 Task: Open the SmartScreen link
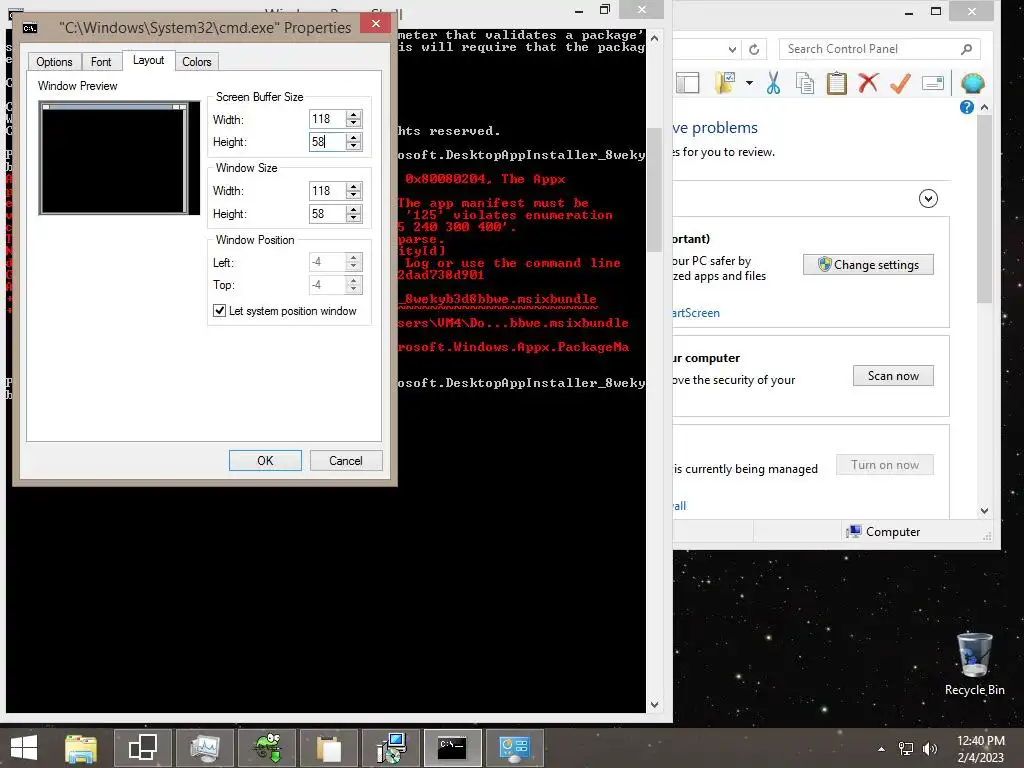(x=696, y=313)
